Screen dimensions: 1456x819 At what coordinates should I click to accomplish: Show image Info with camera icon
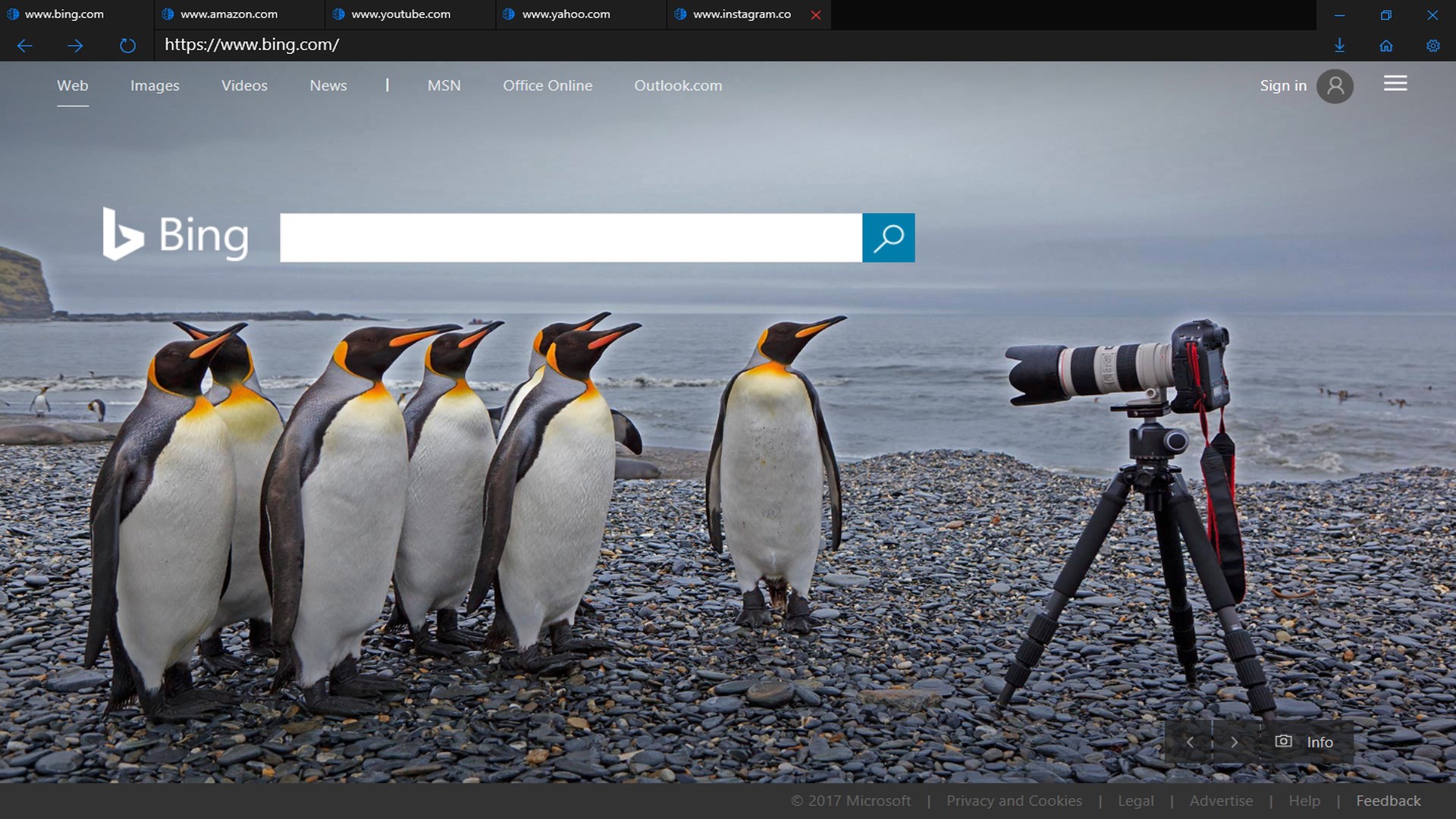1304,742
